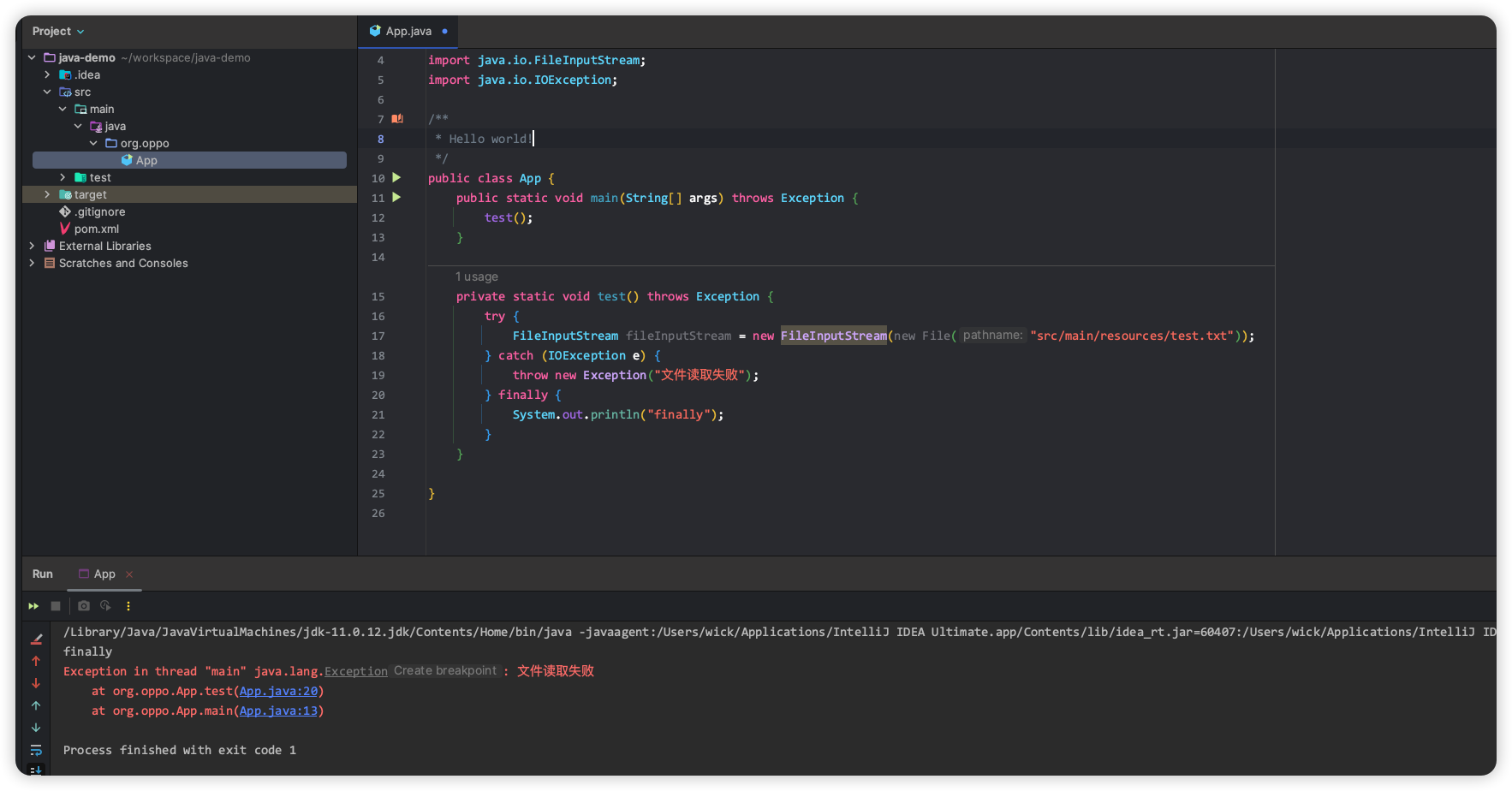Image resolution: width=1512 pixels, height=791 pixels.
Task: Toggle scroll to end in console
Action: click(36, 770)
